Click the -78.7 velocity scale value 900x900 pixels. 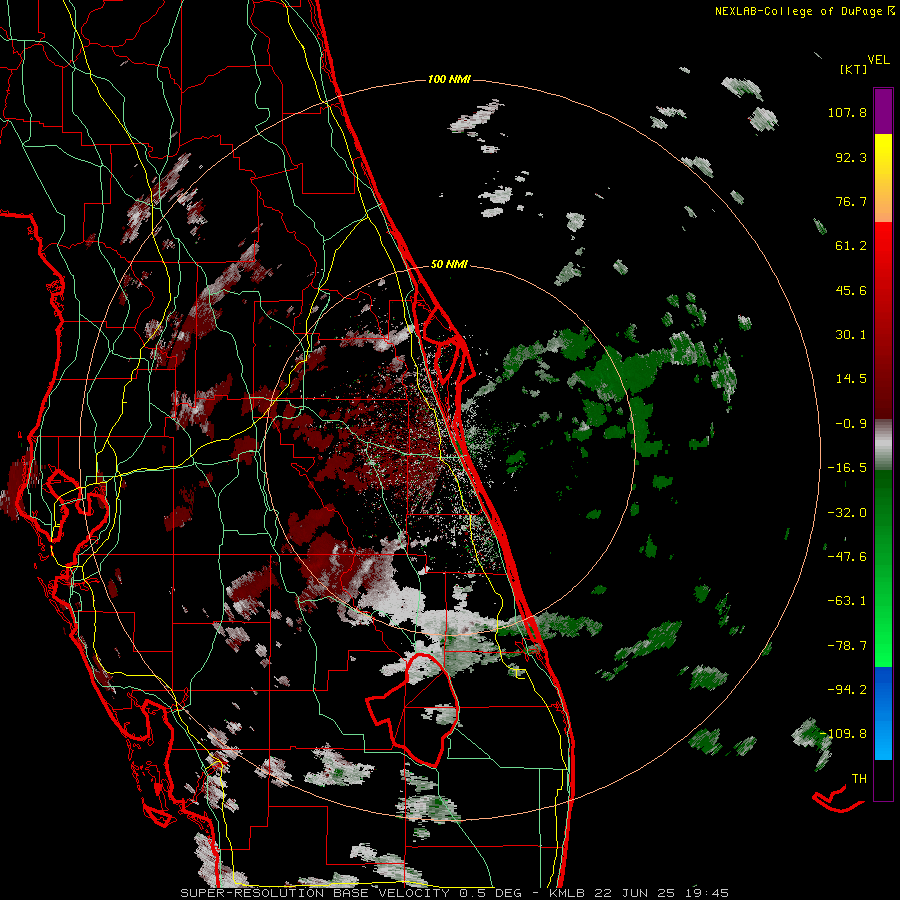pyautogui.click(x=847, y=646)
